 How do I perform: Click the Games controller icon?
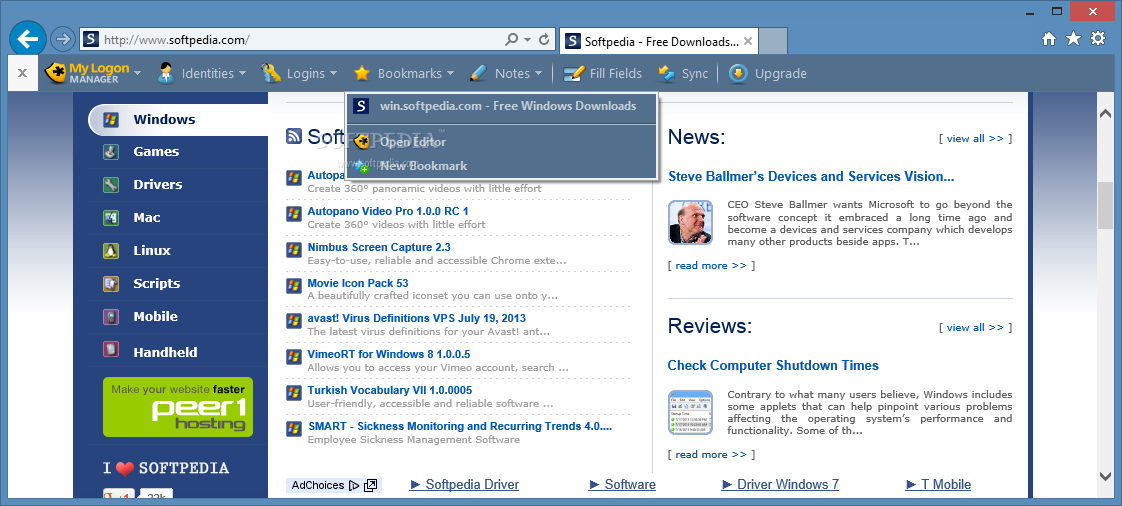click(x=110, y=152)
